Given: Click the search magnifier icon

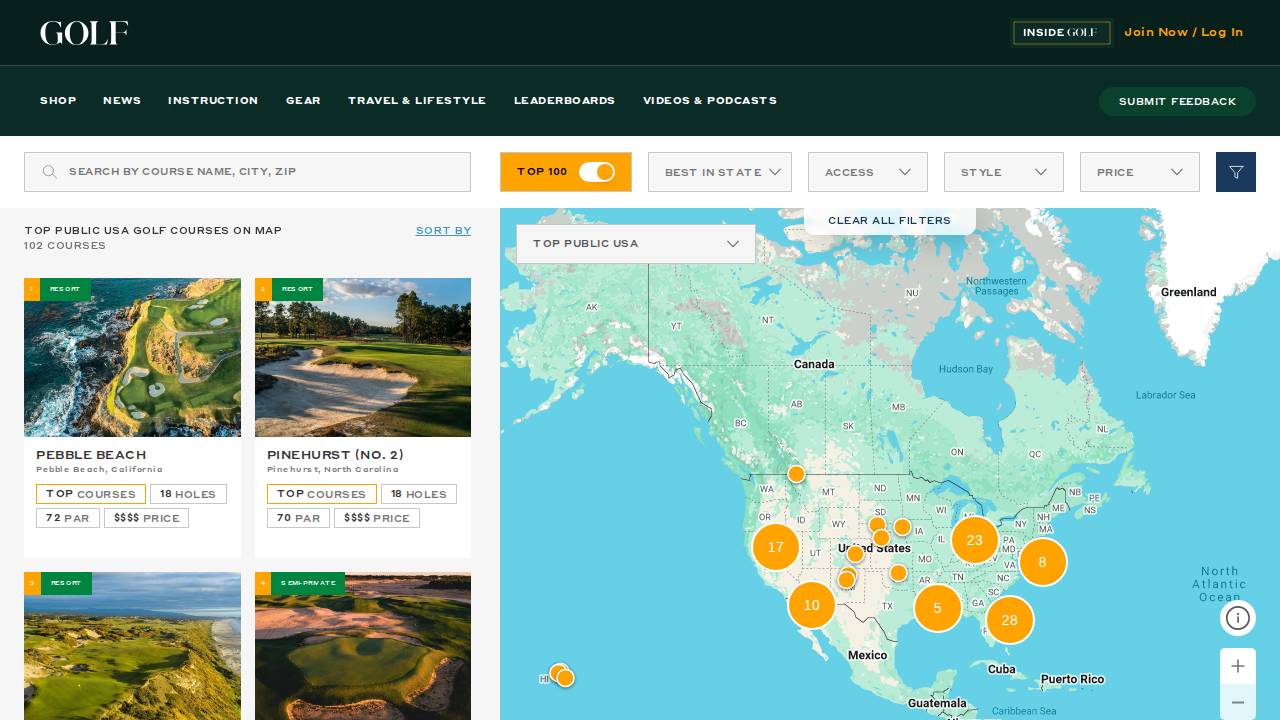Looking at the screenshot, I should pyautogui.click(x=50, y=172).
